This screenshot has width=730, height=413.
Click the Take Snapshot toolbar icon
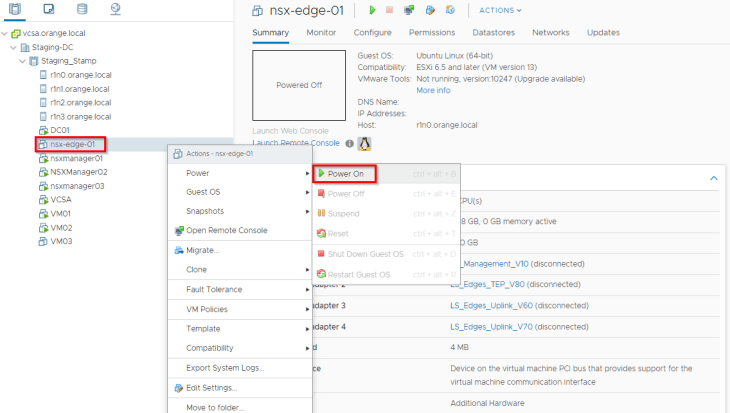(x=450, y=11)
